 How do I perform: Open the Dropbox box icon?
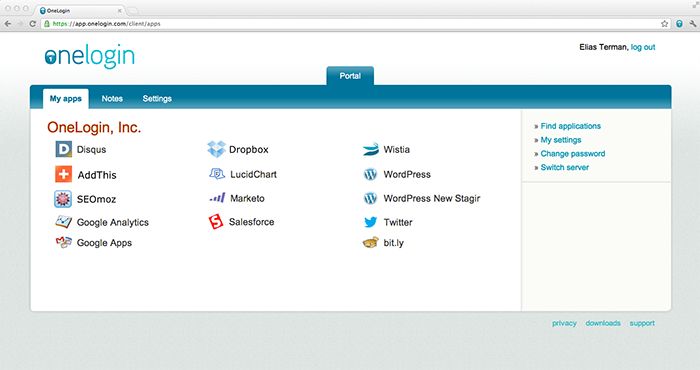pyautogui.click(x=217, y=149)
